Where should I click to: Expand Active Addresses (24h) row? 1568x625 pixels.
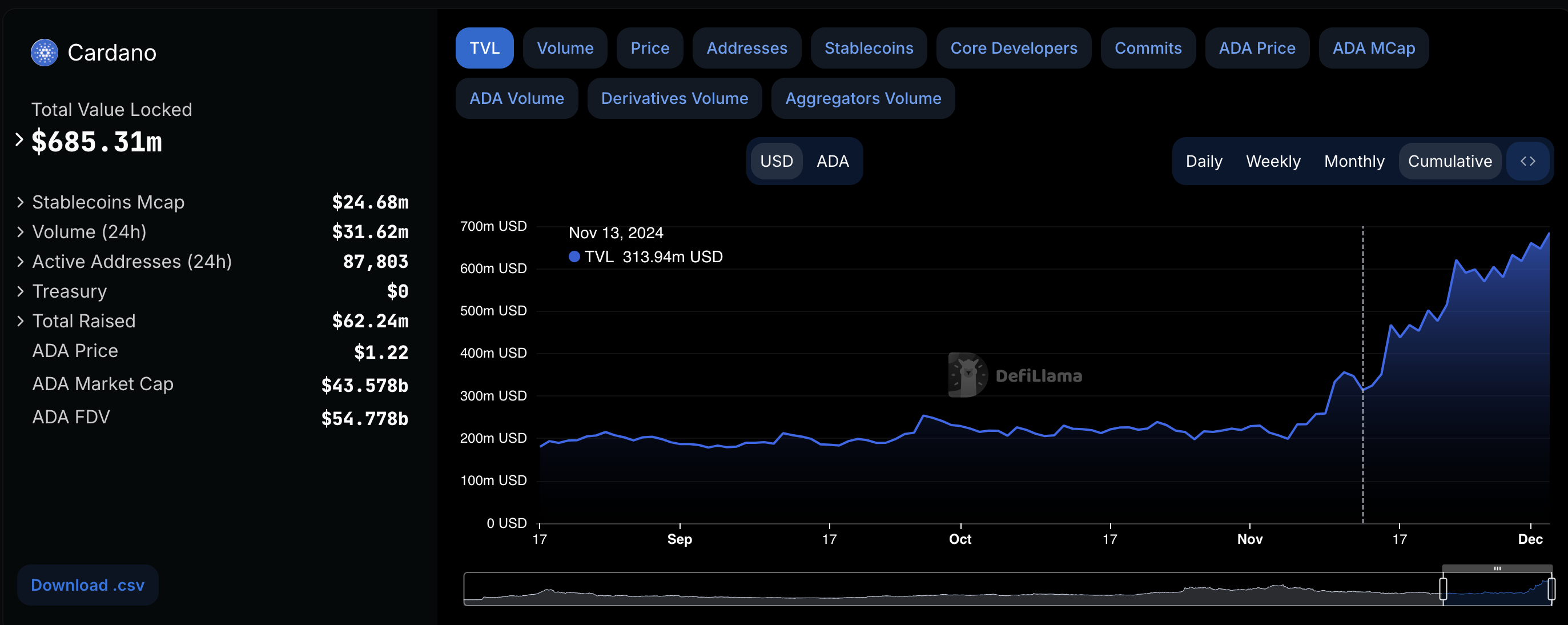click(20, 261)
